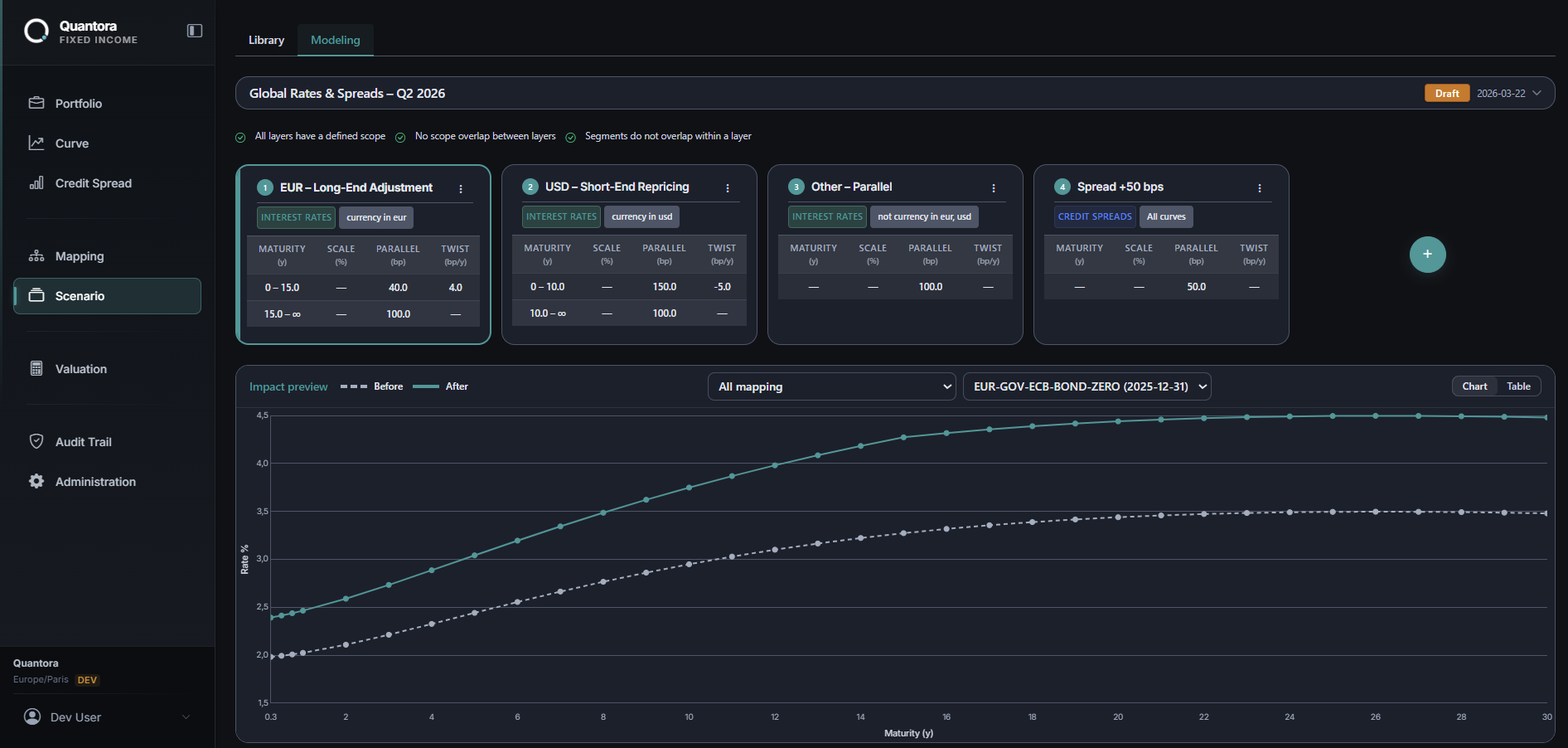Expand the Dev User account menu
1568x748 pixels.
(107, 717)
